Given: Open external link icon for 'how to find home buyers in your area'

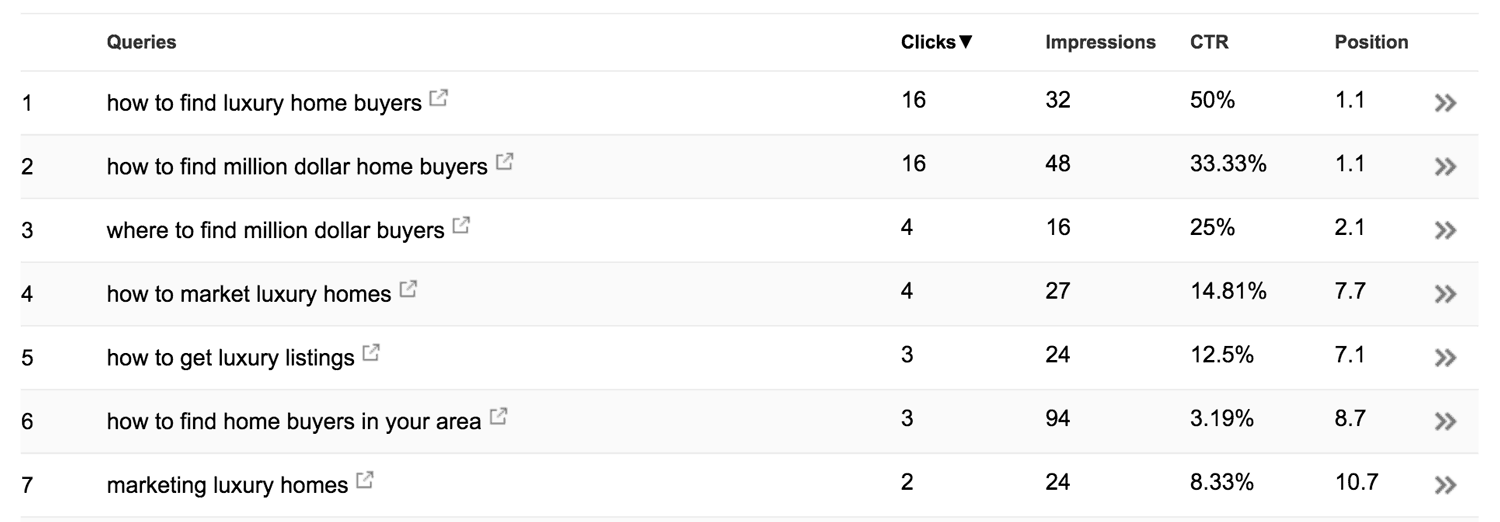Looking at the screenshot, I should coord(498,417).
